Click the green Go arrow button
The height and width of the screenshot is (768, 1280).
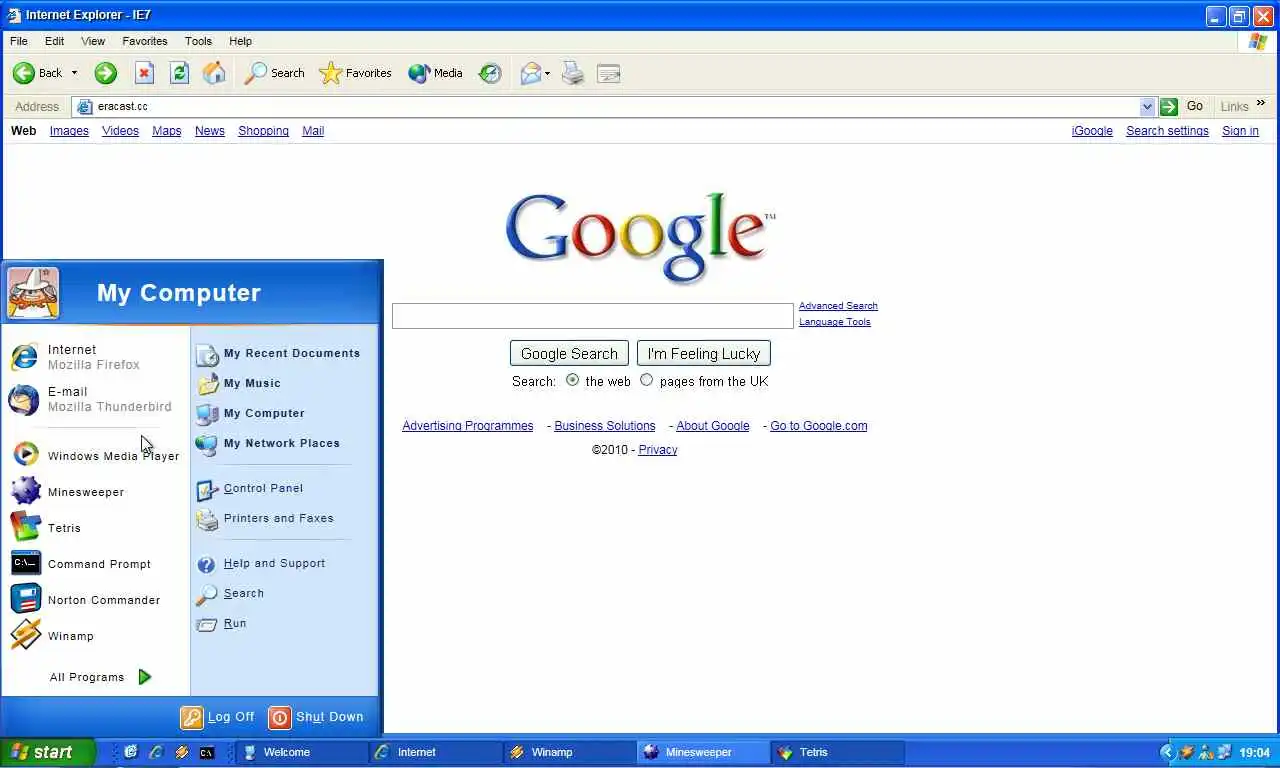[1168, 106]
